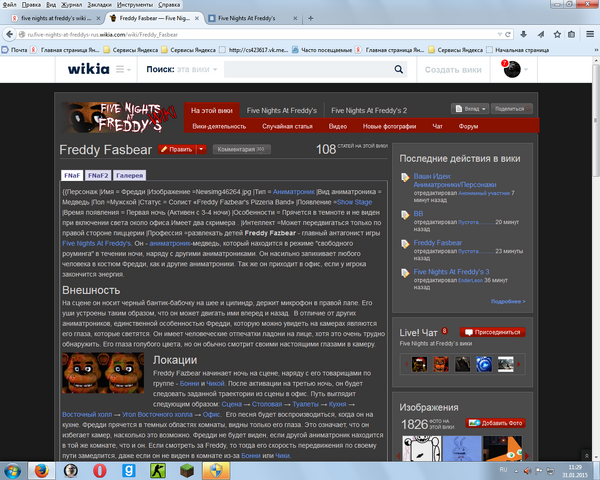
Task: Click Присоединиться chat button
Action: (492, 332)
